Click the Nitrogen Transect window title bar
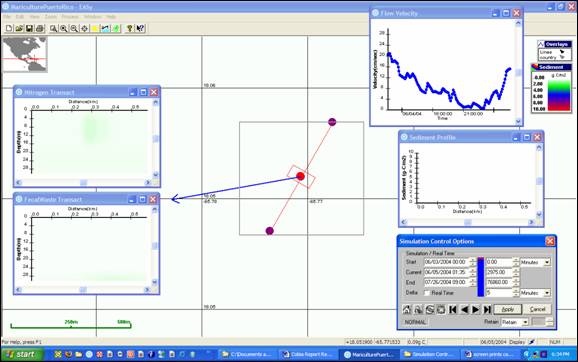This screenshot has height=362, width=578. click(x=87, y=92)
